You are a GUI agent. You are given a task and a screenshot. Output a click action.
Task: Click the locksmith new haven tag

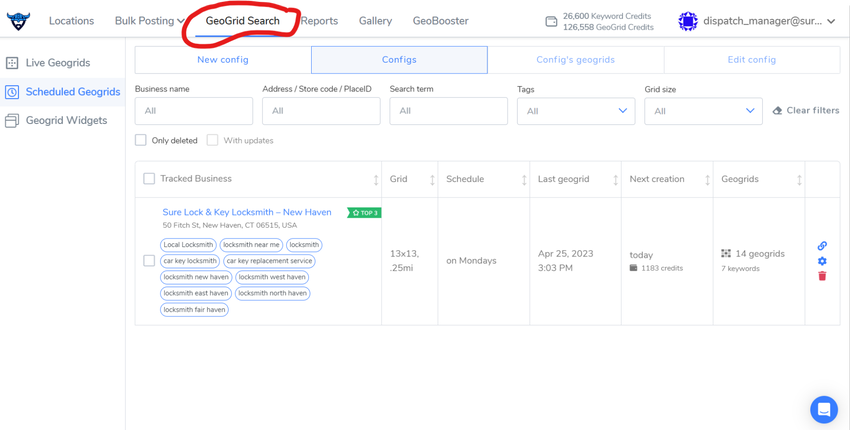pyautogui.click(x=196, y=277)
